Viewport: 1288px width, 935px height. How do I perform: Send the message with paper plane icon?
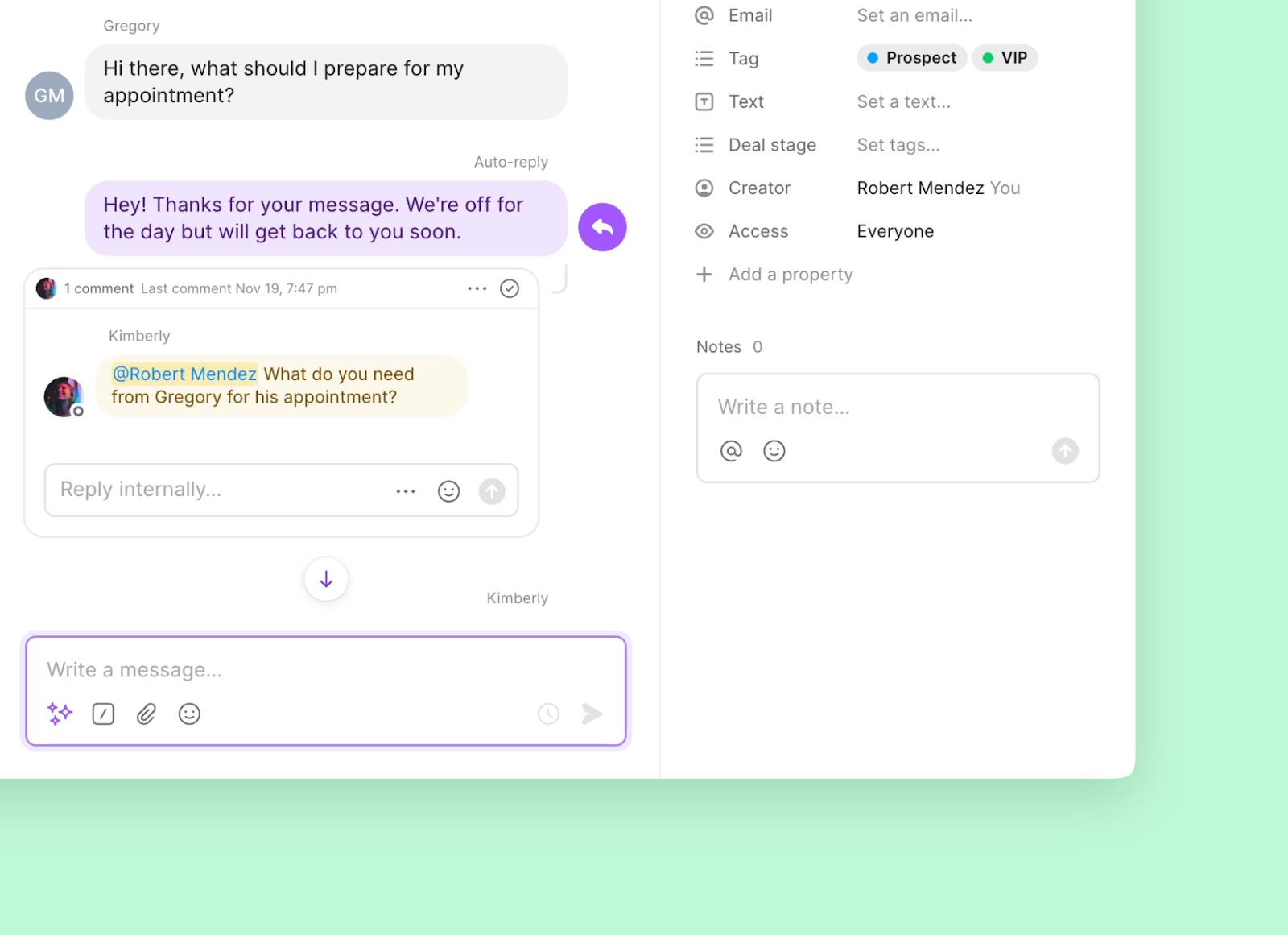tap(592, 714)
